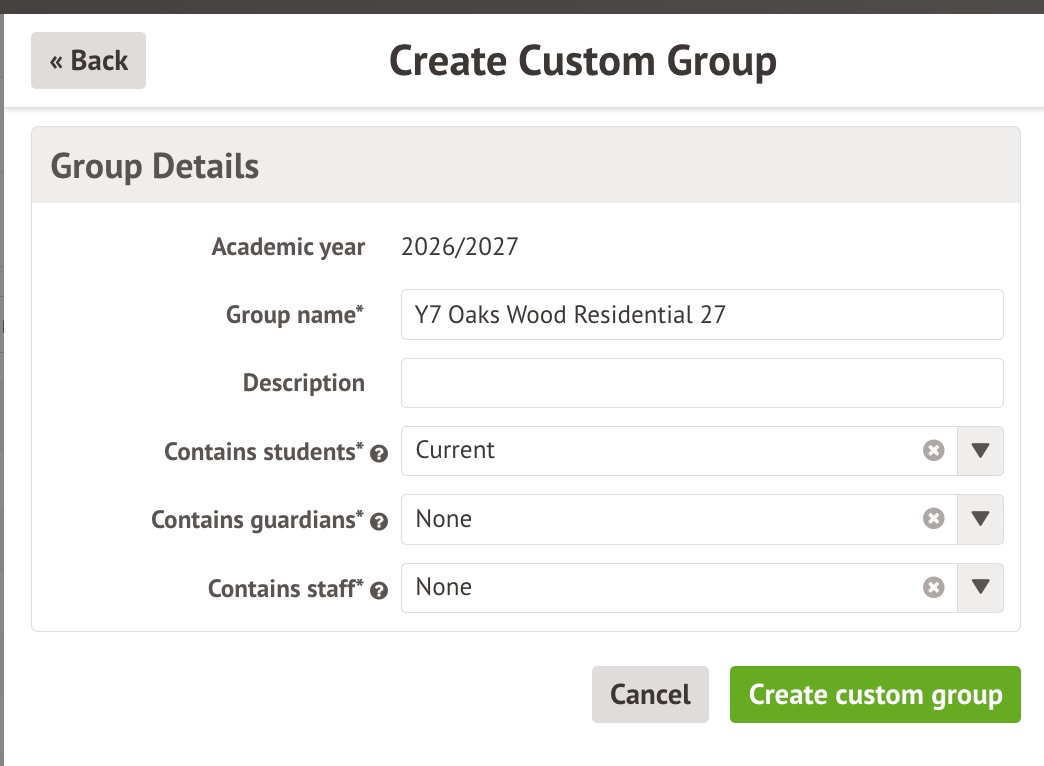This screenshot has height=766, width=1044.
Task: Clear the Contains guardians selection
Action: click(933, 519)
